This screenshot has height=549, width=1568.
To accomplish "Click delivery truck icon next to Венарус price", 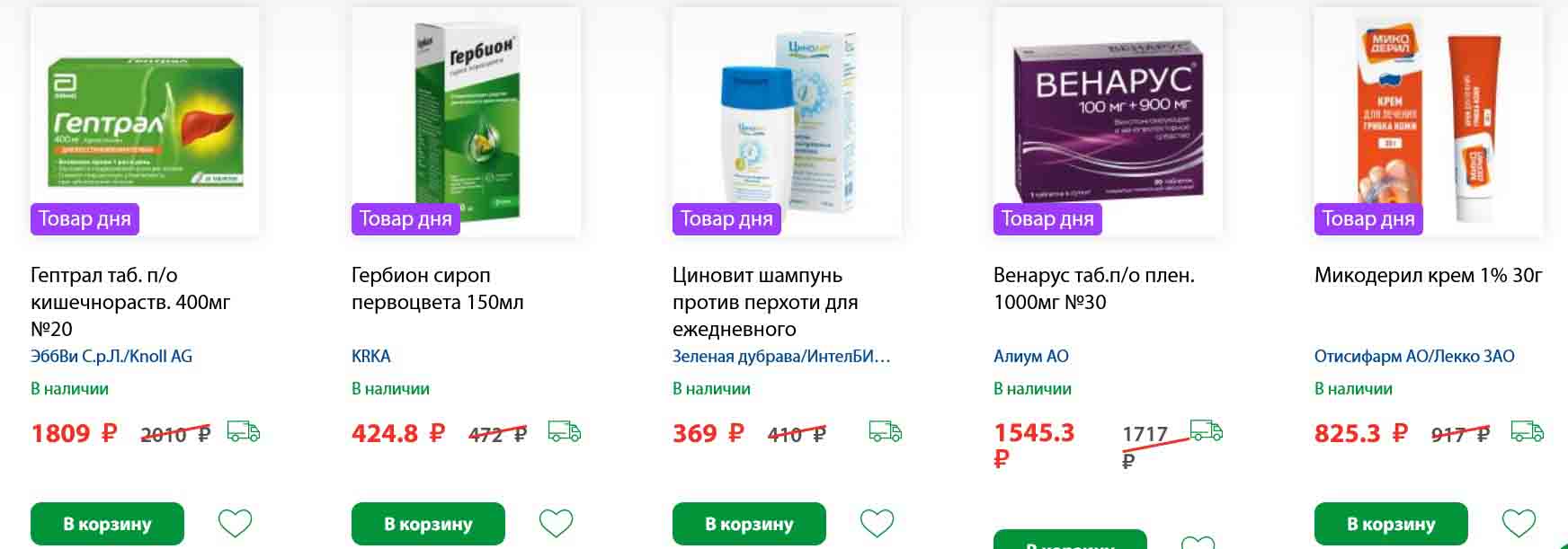I will pyautogui.click(x=1206, y=430).
